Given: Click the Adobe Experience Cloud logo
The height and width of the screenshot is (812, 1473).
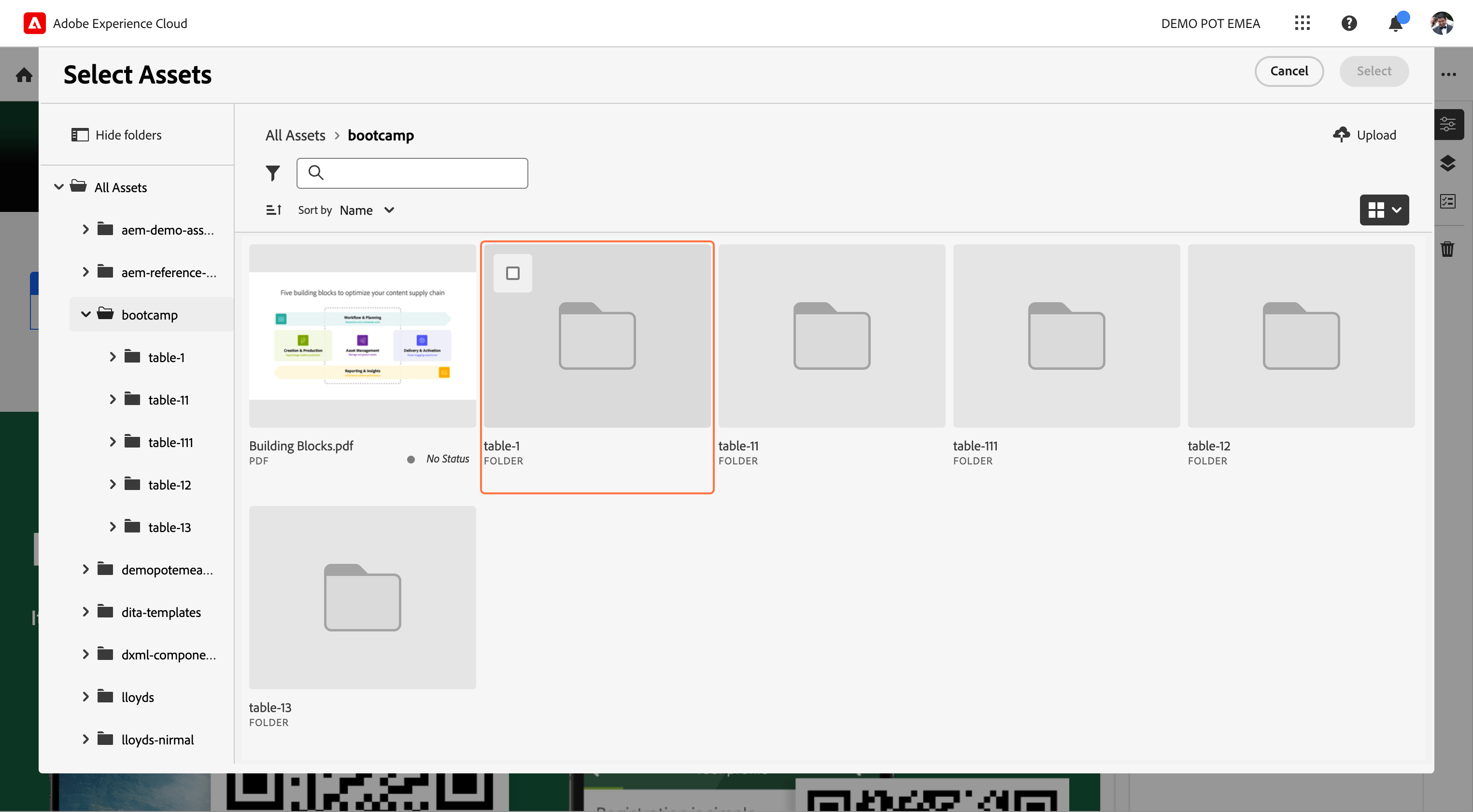Looking at the screenshot, I should 34,23.
